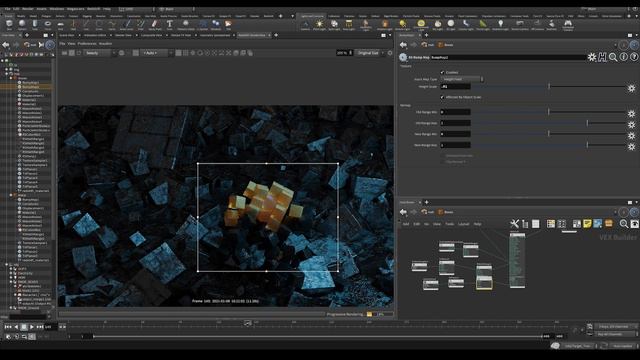This screenshot has width=640, height=360.
Task: Open the Help menu in main menu bar
Action: point(107,9)
